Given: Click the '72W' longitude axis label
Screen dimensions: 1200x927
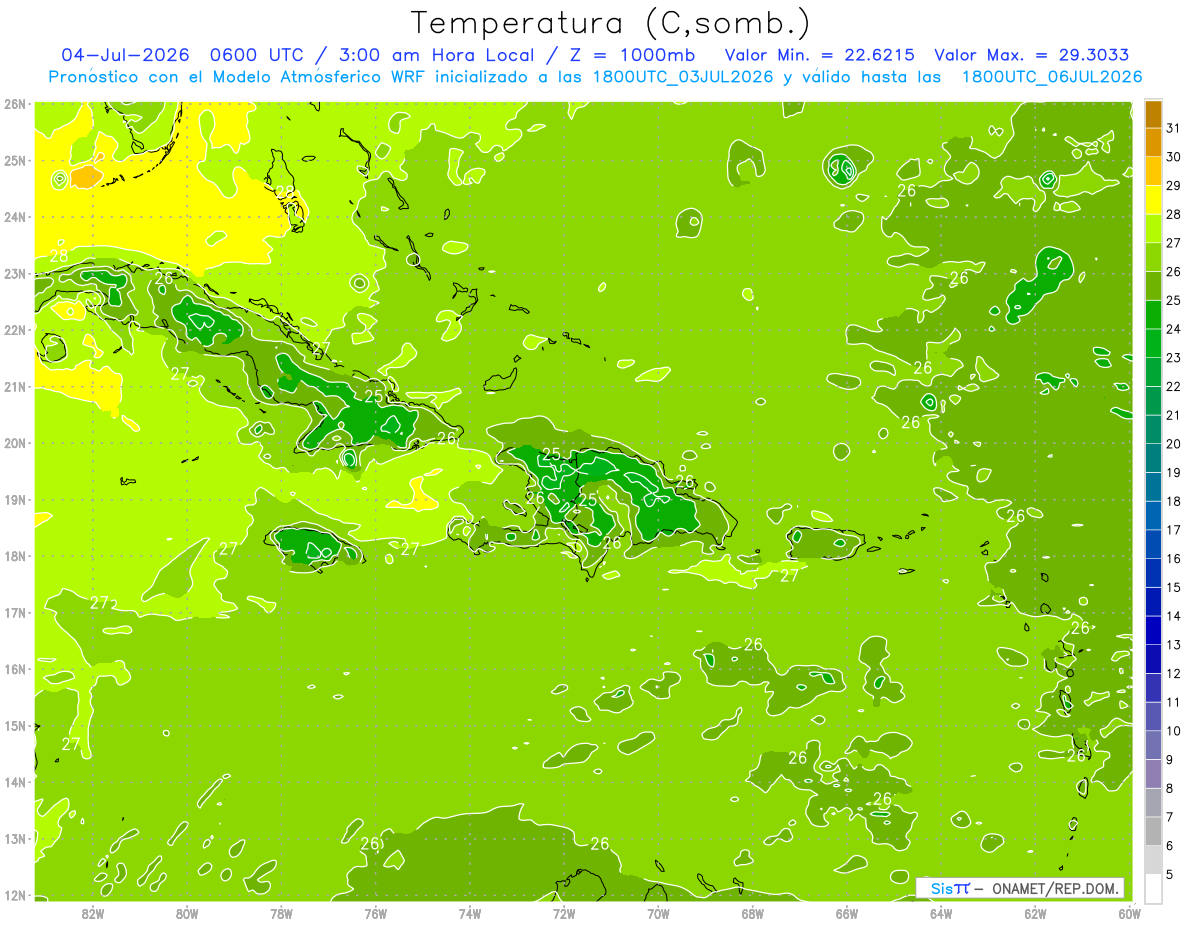Looking at the screenshot, I should point(564,912).
